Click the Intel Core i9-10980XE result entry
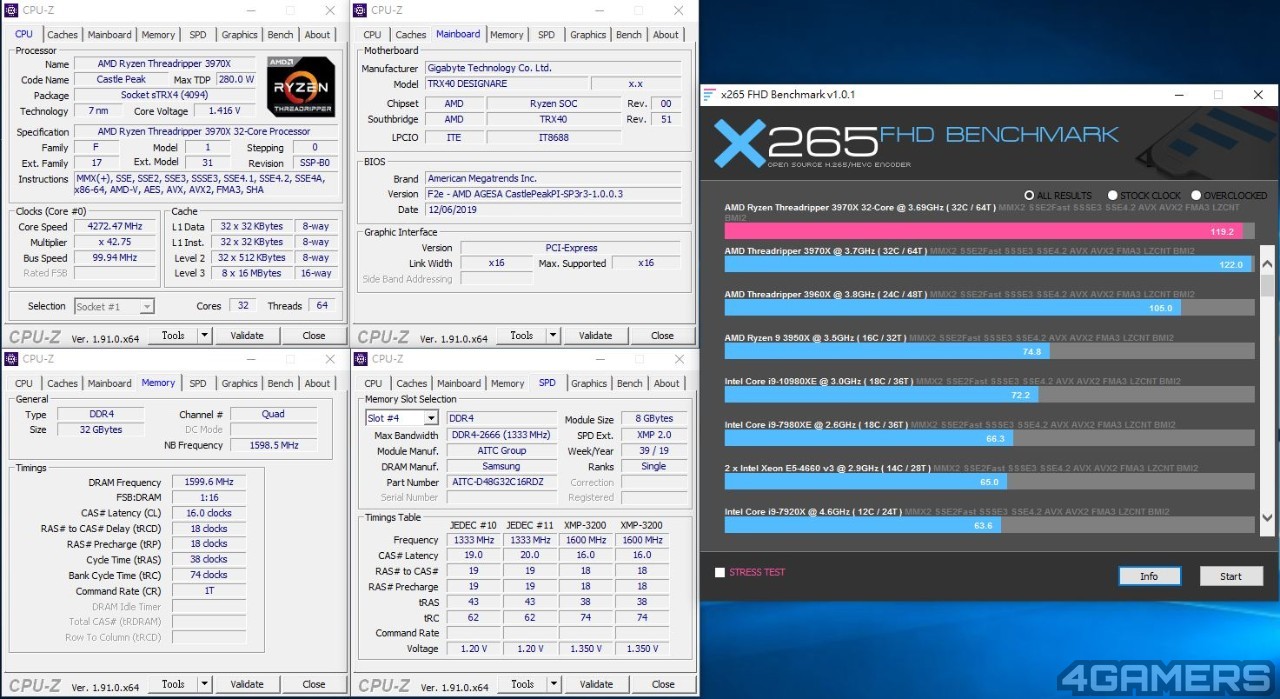Screen dimensions: 1280x699 [989, 389]
